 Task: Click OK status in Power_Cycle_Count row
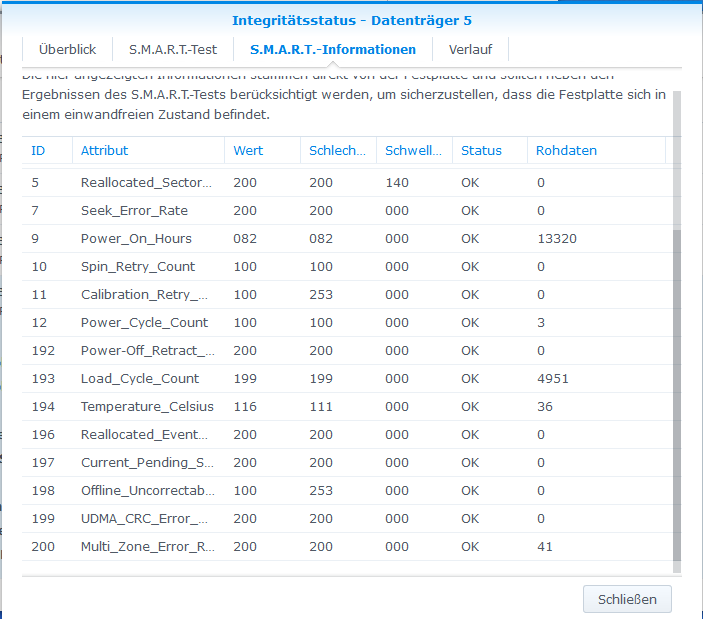click(x=470, y=323)
